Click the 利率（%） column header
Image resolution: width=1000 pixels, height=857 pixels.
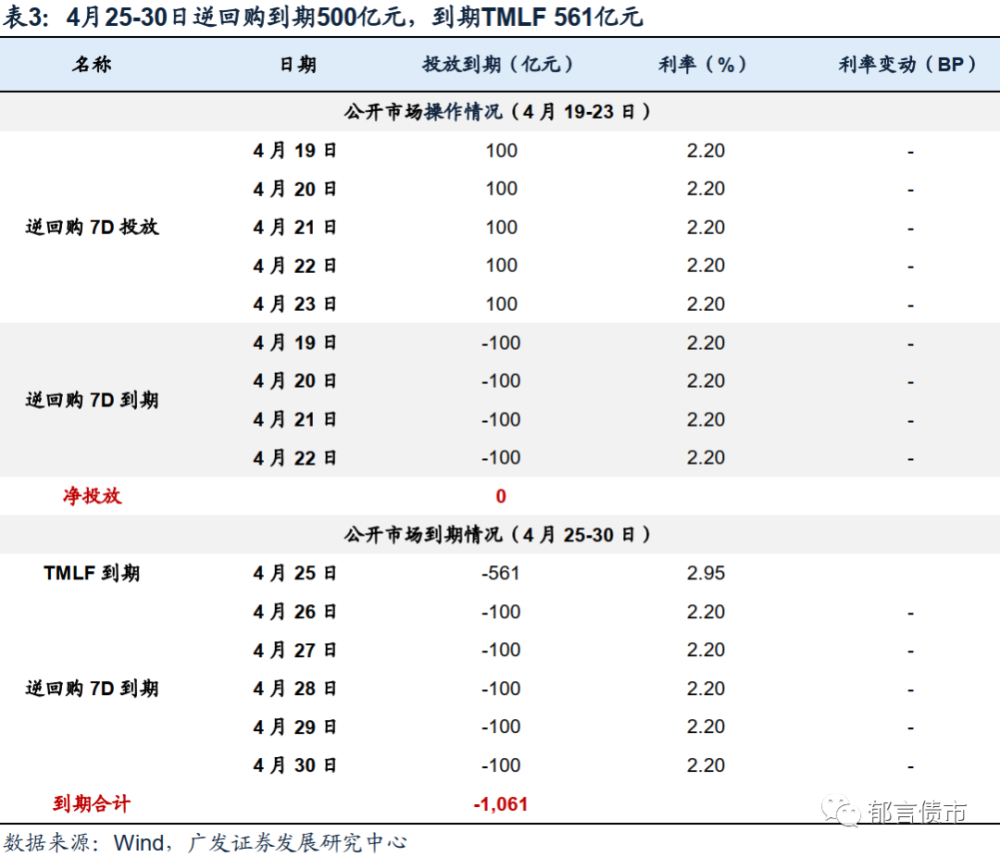[x=705, y=64]
